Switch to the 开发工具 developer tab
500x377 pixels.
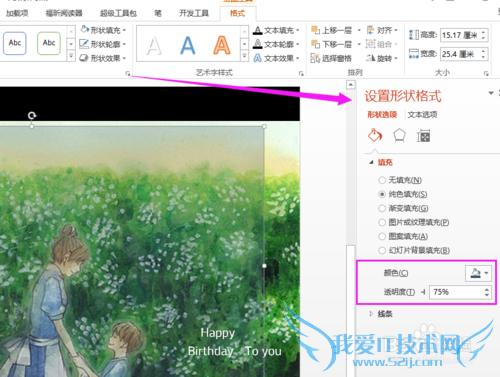tap(194, 13)
